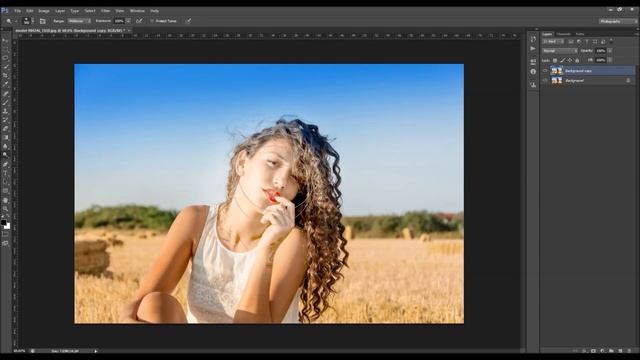Click the foreground color swatch
The image size is (640, 360).
click(x=4, y=223)
